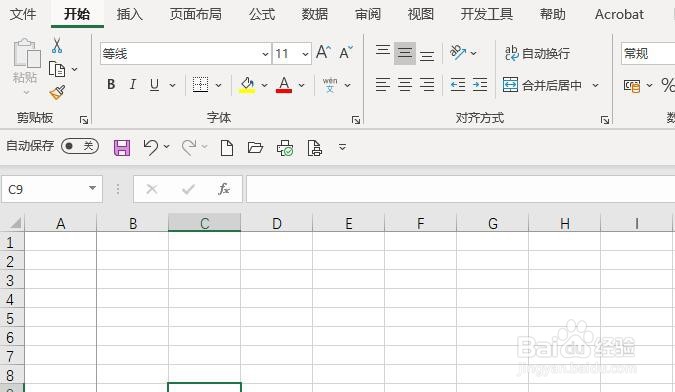Open the font size 11 dropdown
675x392 pixels.
(305, 54)
